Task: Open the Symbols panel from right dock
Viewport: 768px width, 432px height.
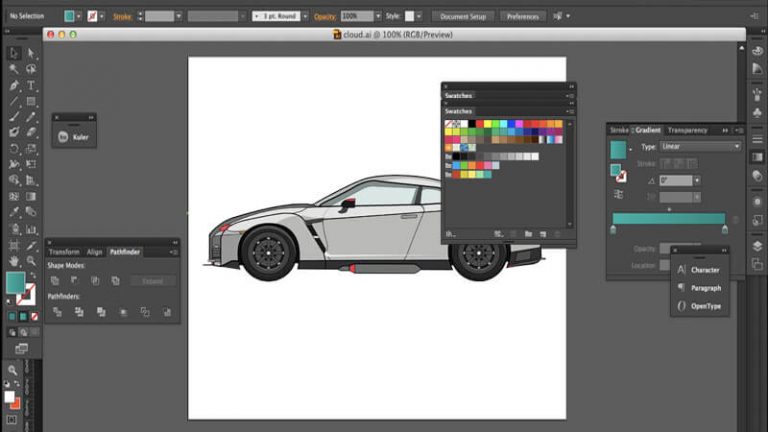Action: pyautogui.click(x=757, y=113)
